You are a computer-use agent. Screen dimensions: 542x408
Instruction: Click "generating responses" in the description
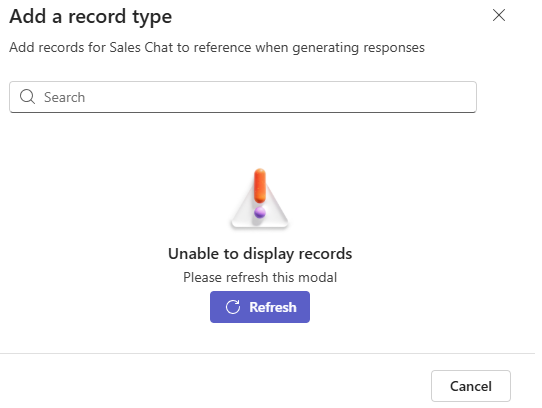358,48
